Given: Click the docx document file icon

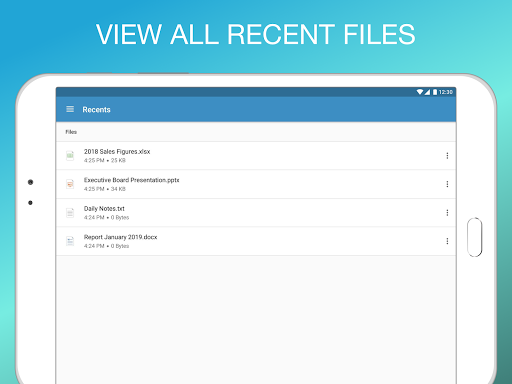Looking at the screenshot, I should click(x=70, y=241).
